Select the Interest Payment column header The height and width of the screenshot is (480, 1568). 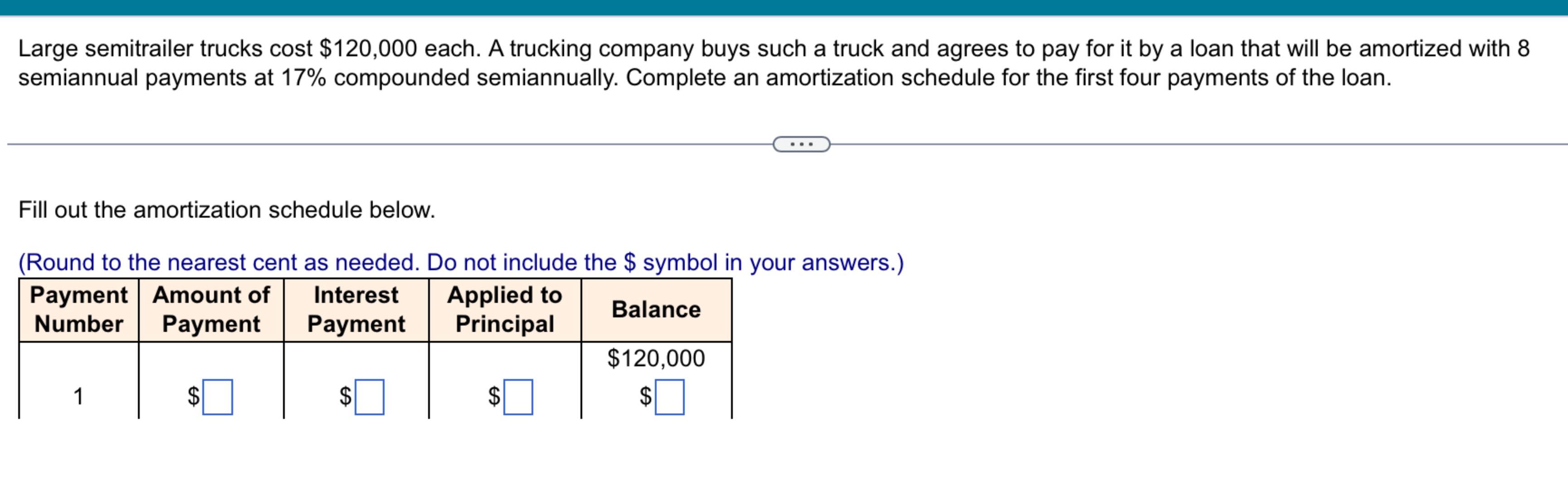click(356, 310)
